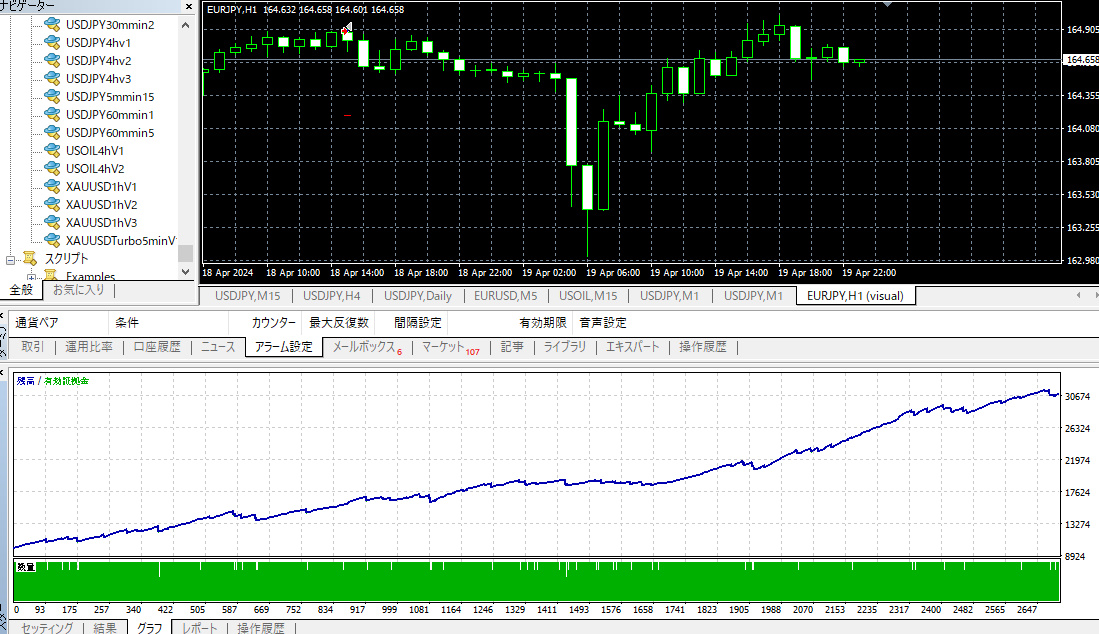The height and width of the screenshot is (634, 1099).
Task: Open the EURUSD,M5 chart tab
Action: 505,296
